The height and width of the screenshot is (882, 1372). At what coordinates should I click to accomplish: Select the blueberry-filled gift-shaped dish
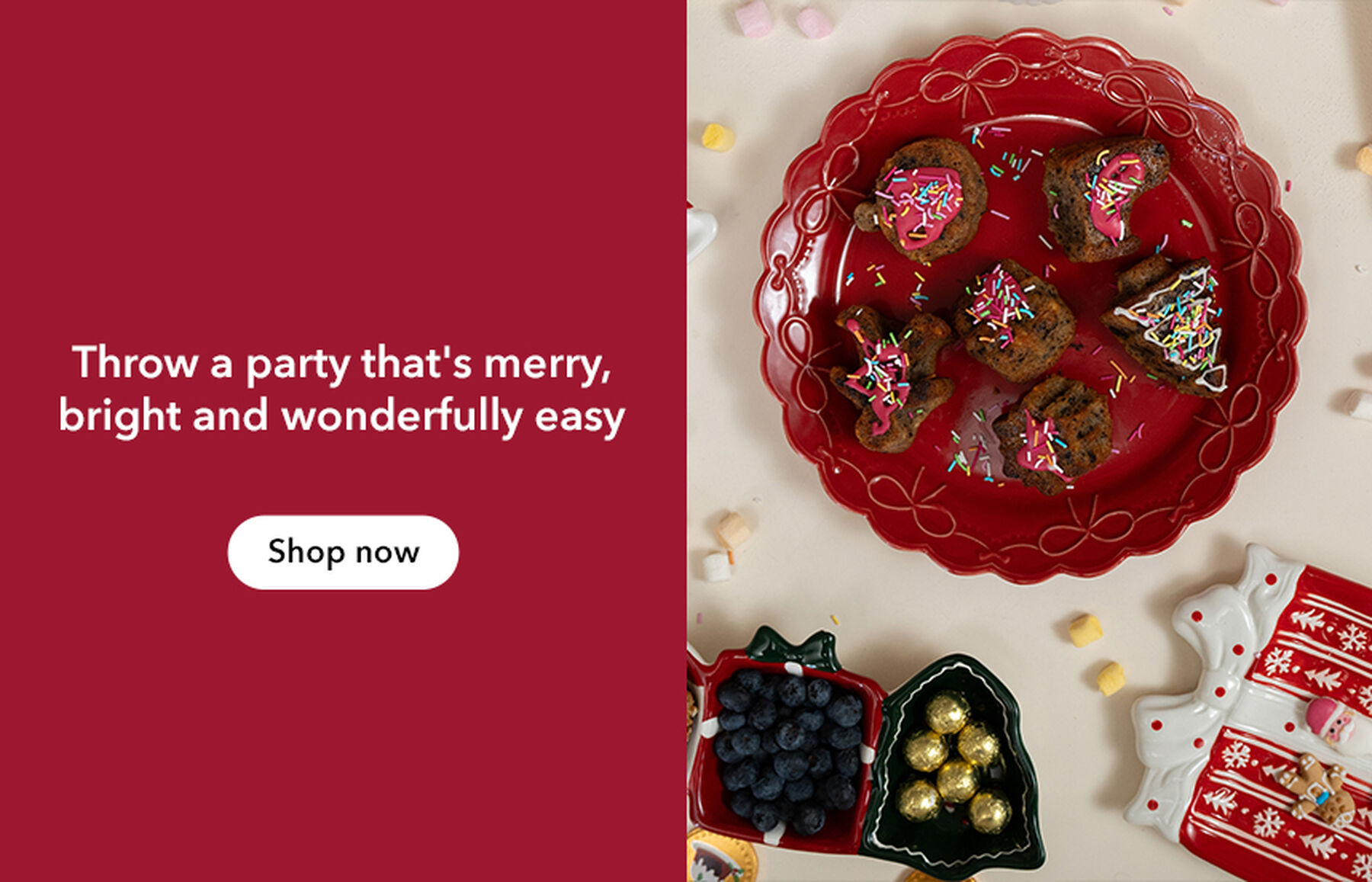[x=787, y=747]
